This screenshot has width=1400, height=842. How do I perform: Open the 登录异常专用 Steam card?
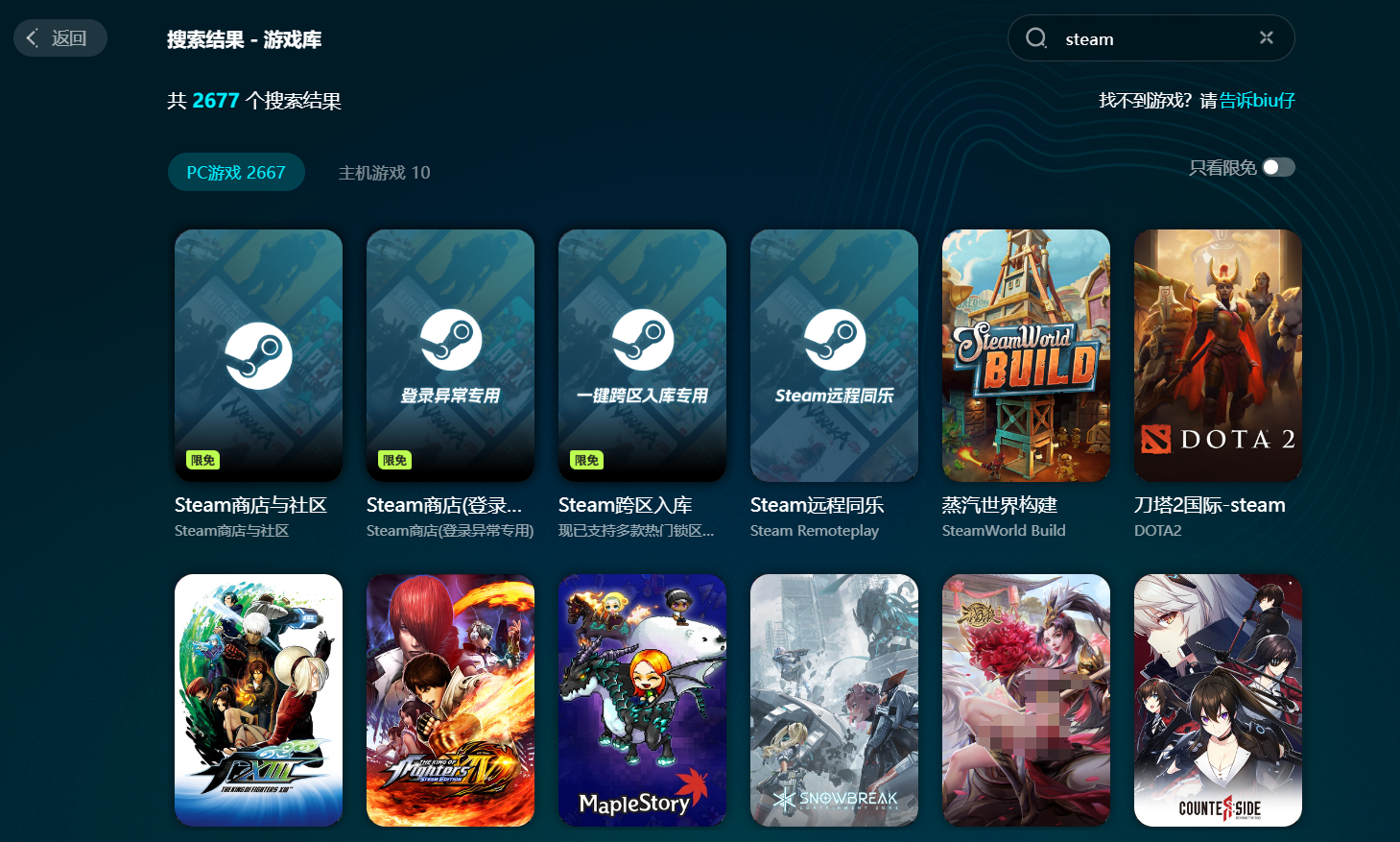pos(450,355)
